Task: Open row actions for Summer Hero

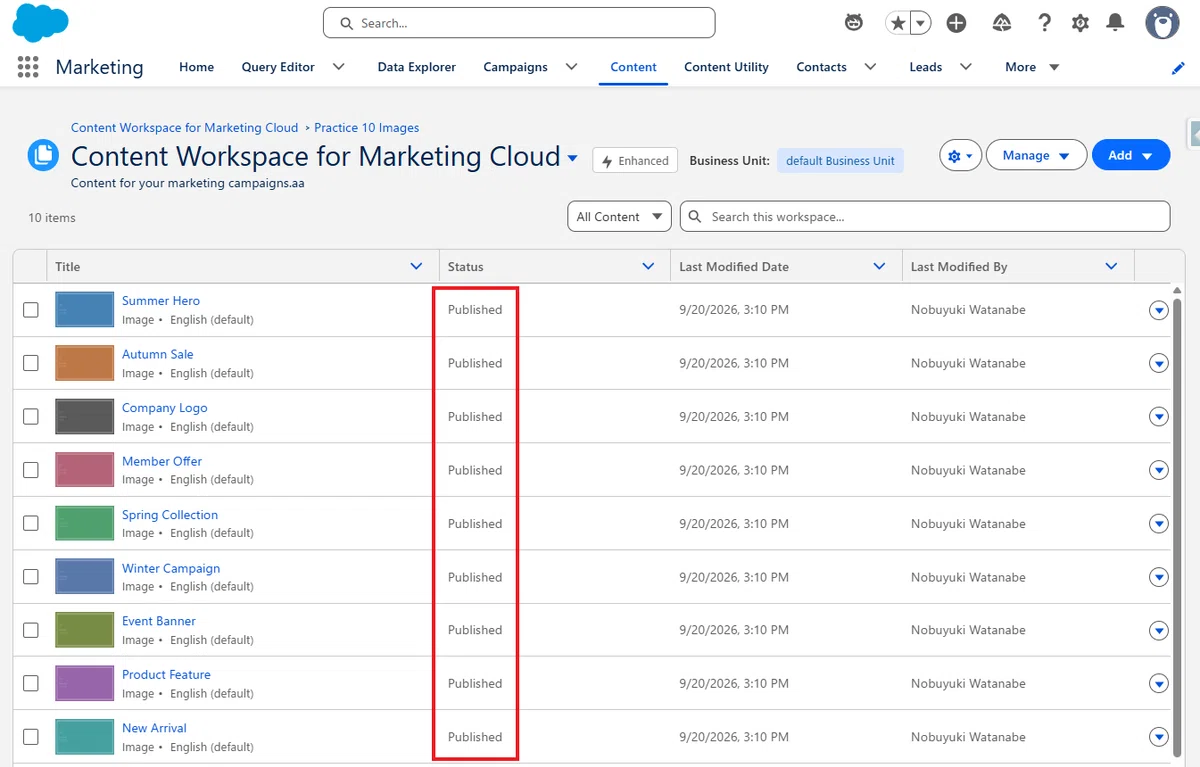Action: [1159, 310]
